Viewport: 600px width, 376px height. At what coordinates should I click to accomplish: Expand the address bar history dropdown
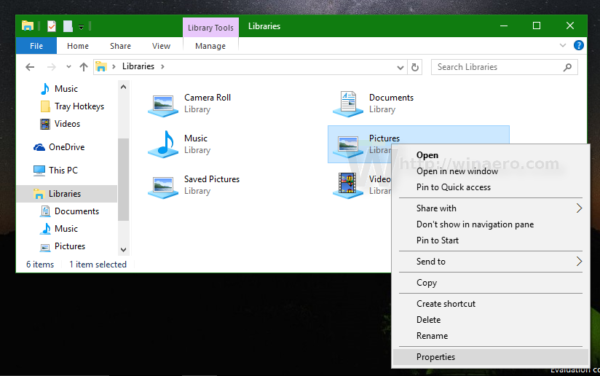click(x=400, y=68)
